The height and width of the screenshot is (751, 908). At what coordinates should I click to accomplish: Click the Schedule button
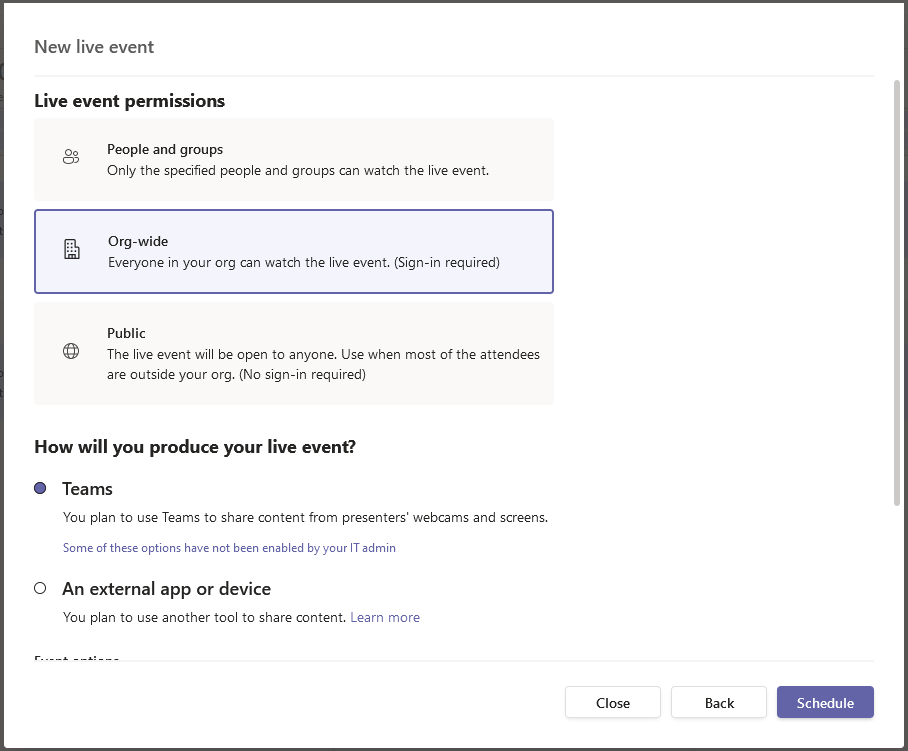tap(825, 703)
